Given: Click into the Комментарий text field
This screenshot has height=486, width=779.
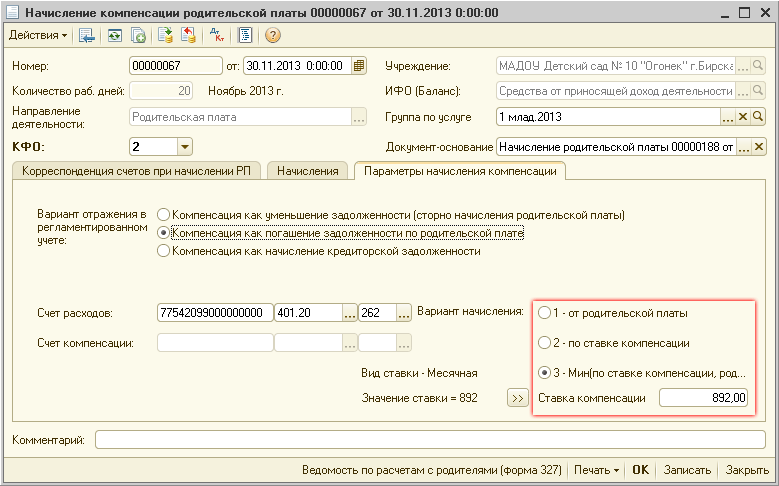Looking at the screenshot, I should coord(428,440).
